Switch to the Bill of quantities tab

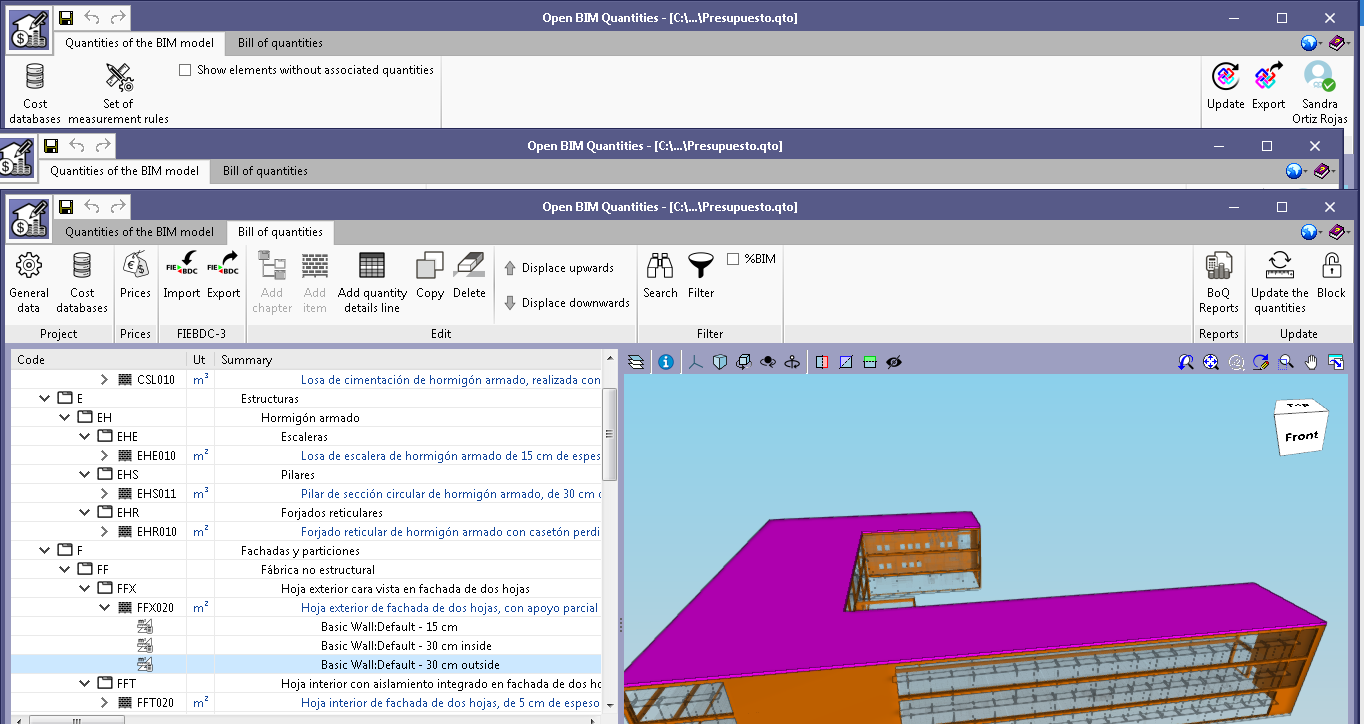pos(279,232)
